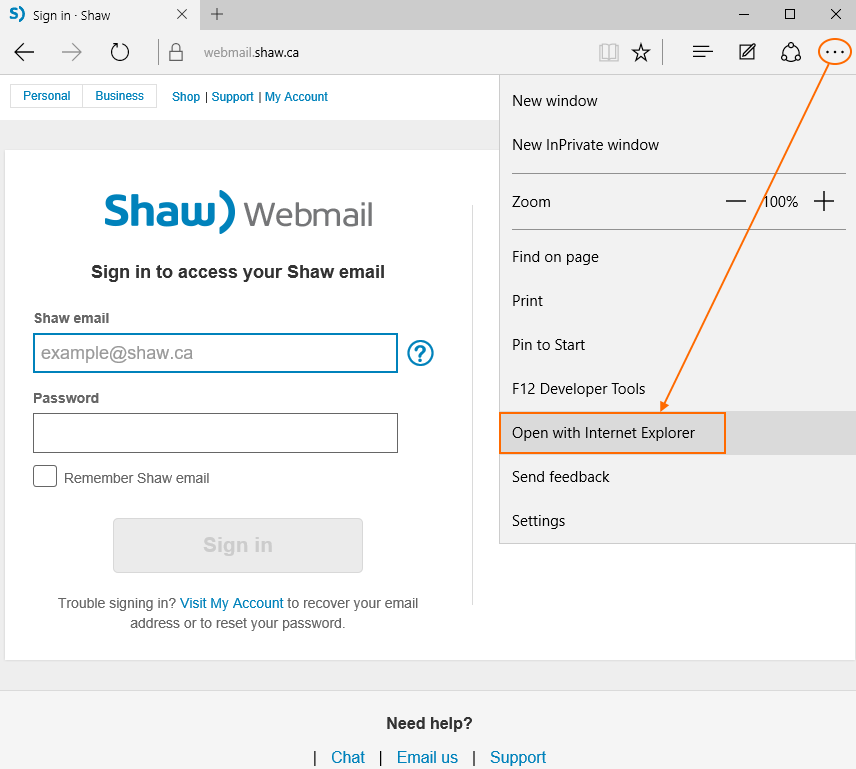The width and height of the screenshot is (856, 769).
Task: Open the Hub three-lines icon
Action: coord(703,52)
